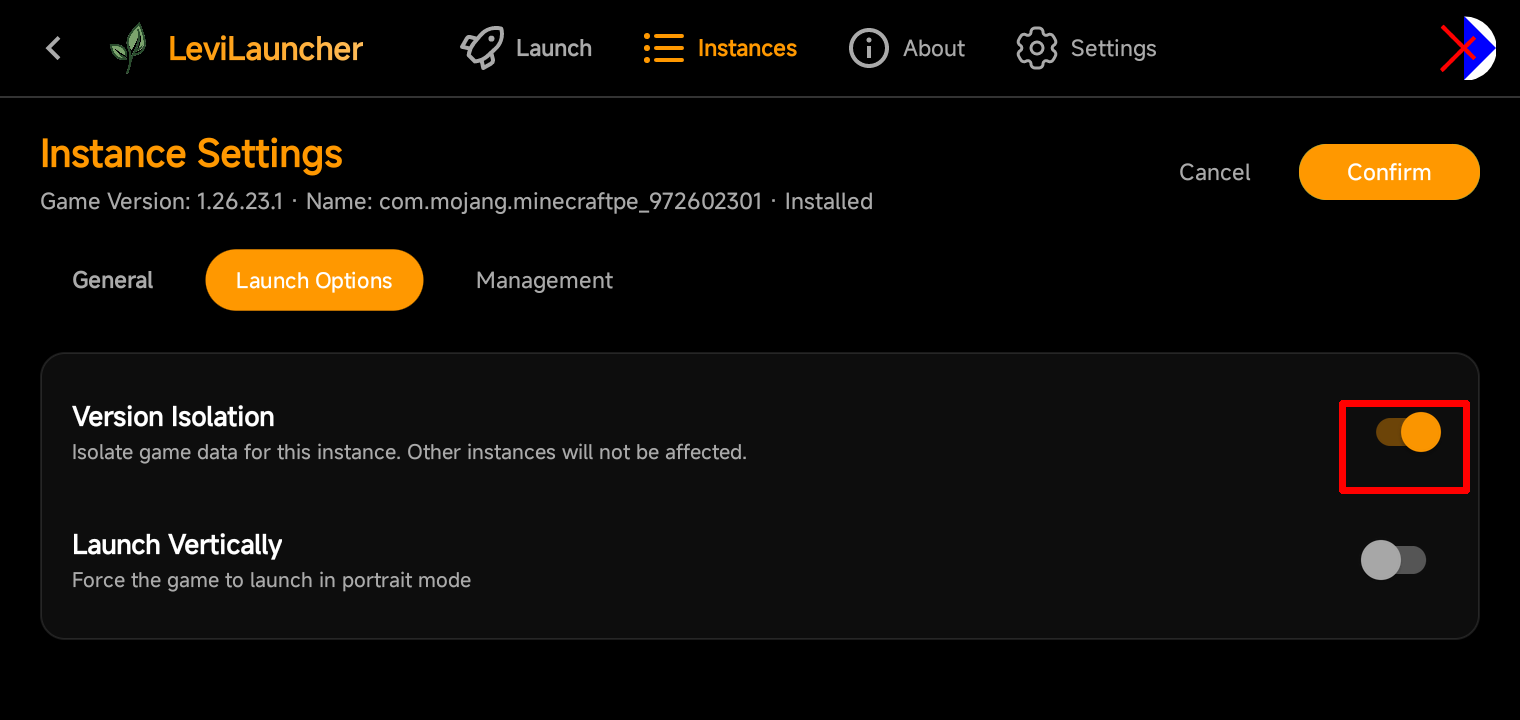Go back with the left chevron arrow
The width and height of the screenshot is (1520, 720).
click(54, 48)
